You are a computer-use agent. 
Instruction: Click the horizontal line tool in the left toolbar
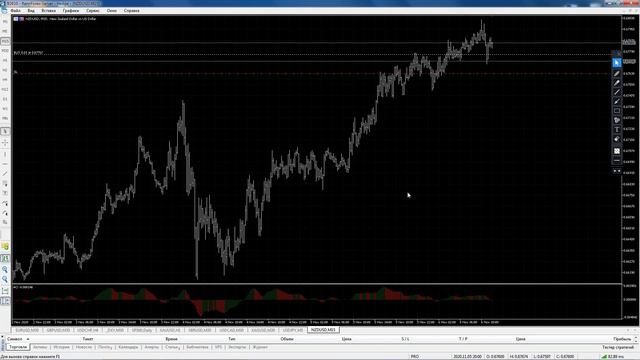5,164
